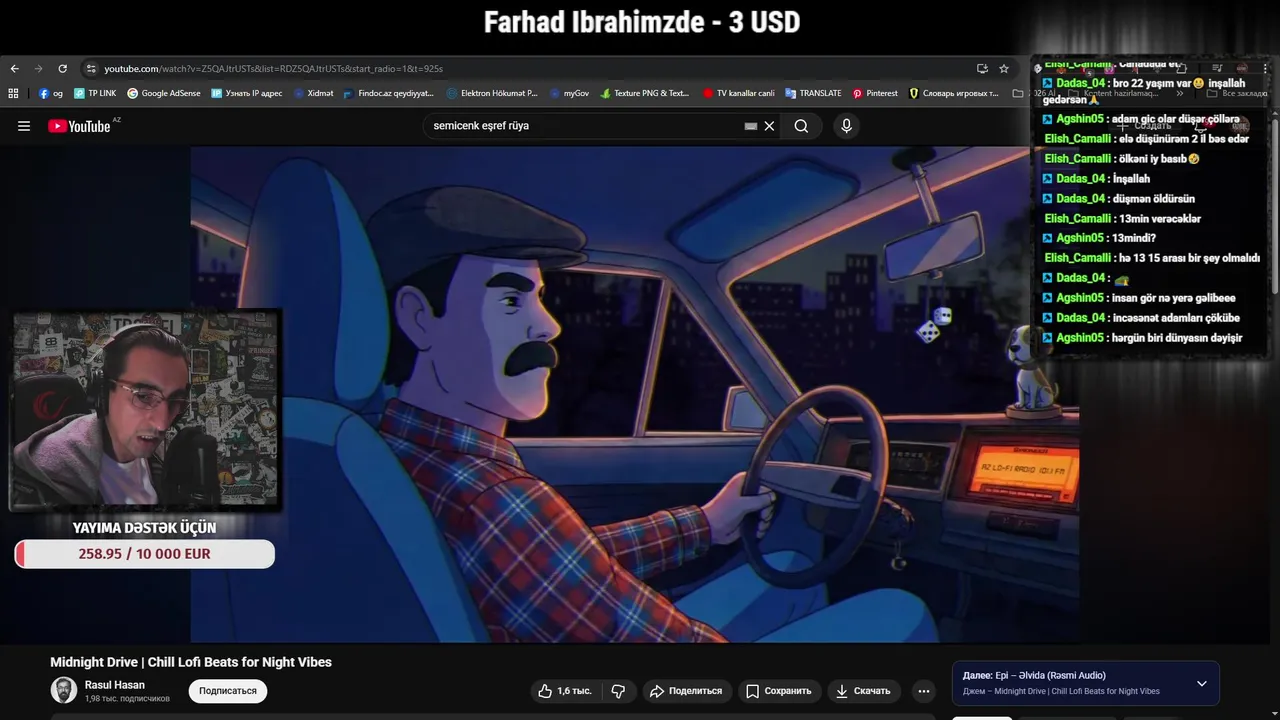Like the video (1,6 тыс.)
The width and height of the screenshot is (1280, 720).
point(565,691)
